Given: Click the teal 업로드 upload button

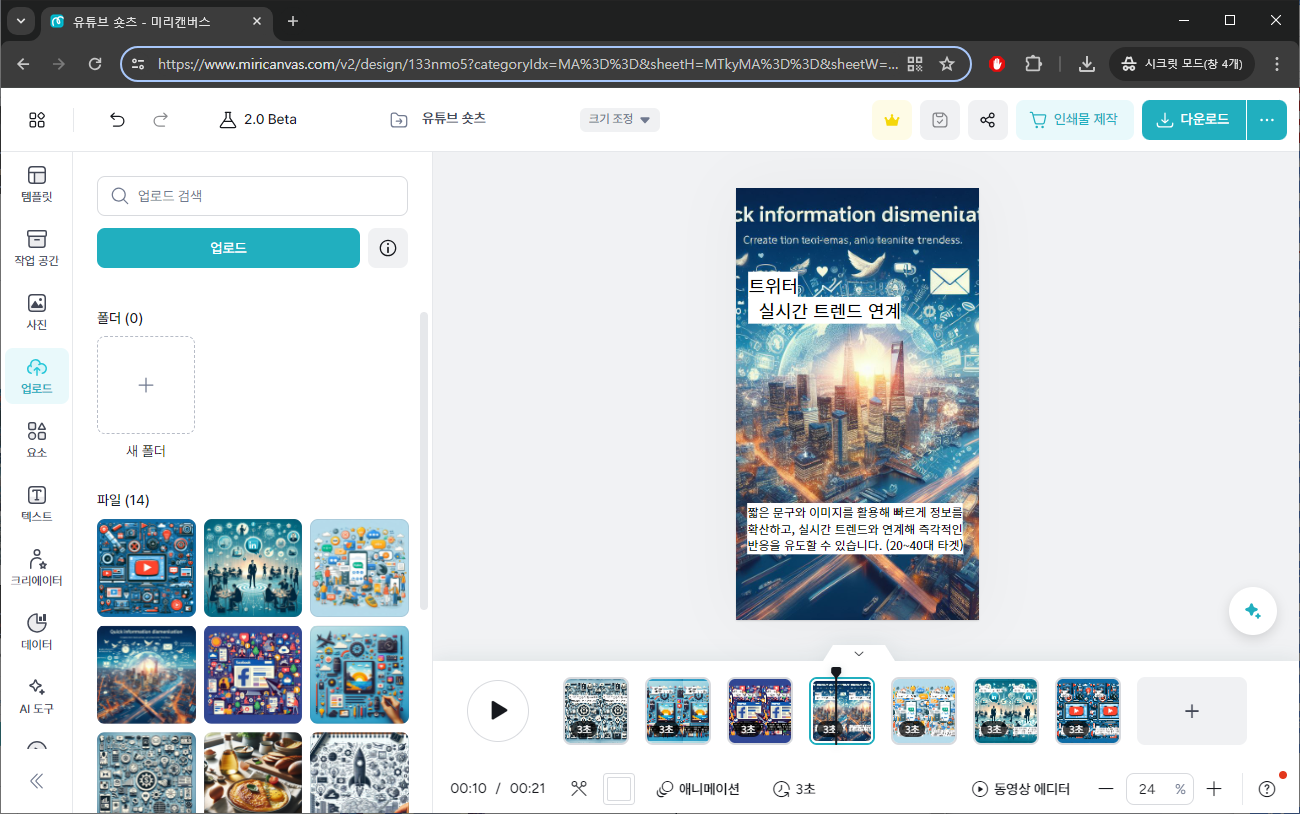Looking at the screenshot, I should (x=228, y=248).
